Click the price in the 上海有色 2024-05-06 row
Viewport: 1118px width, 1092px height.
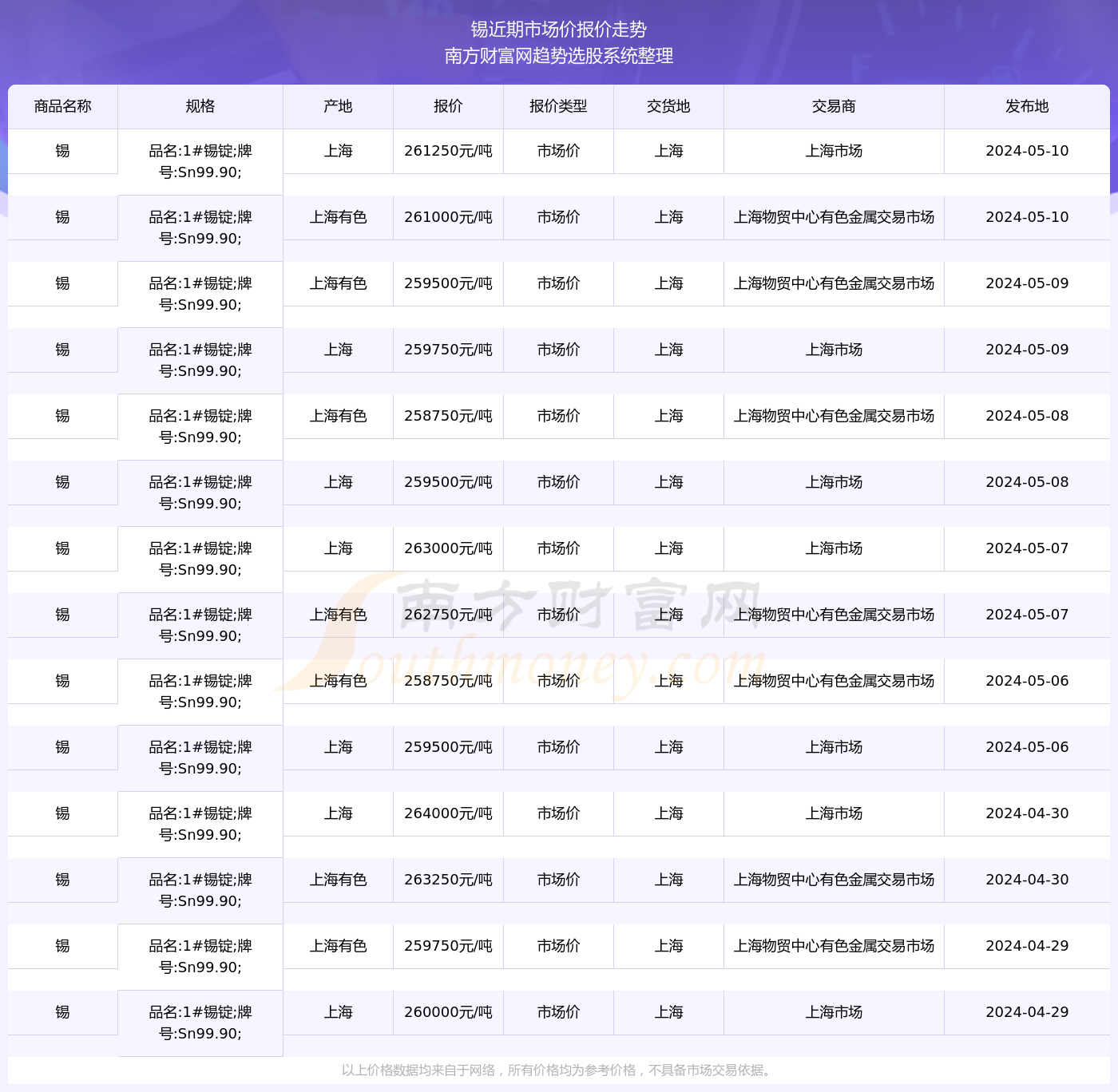(449, 681)
